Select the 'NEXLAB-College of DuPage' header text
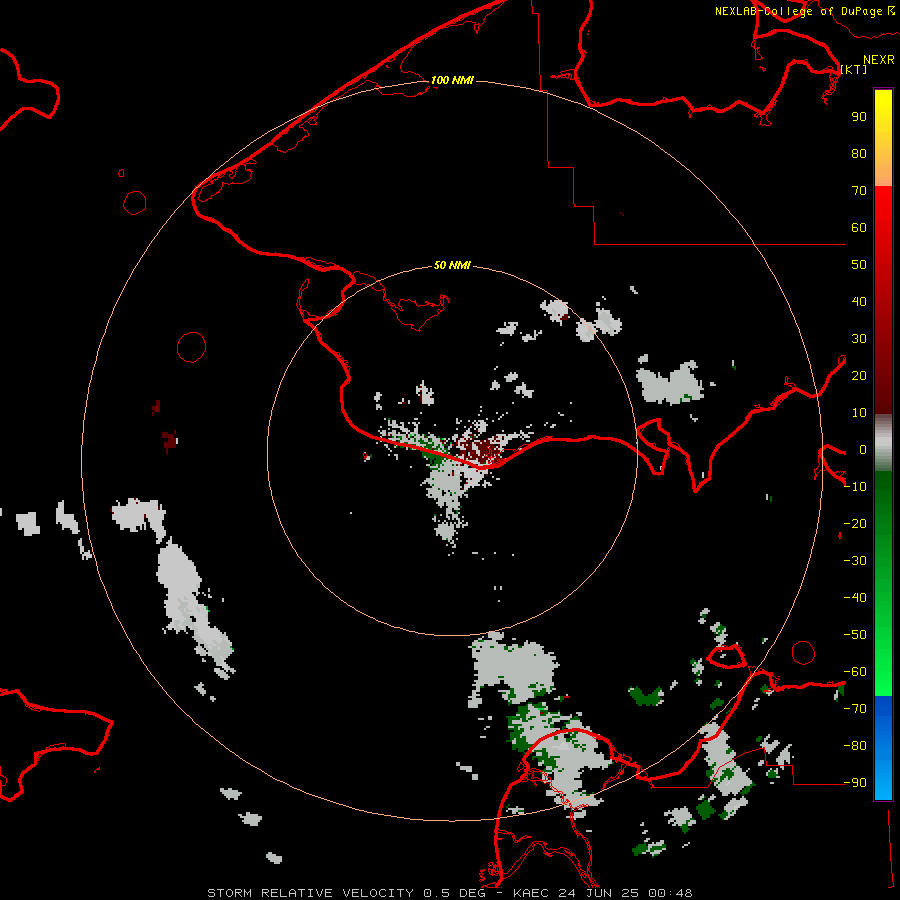Image resolution: width=900 pixels, height=900 pixels. point(798,11)
